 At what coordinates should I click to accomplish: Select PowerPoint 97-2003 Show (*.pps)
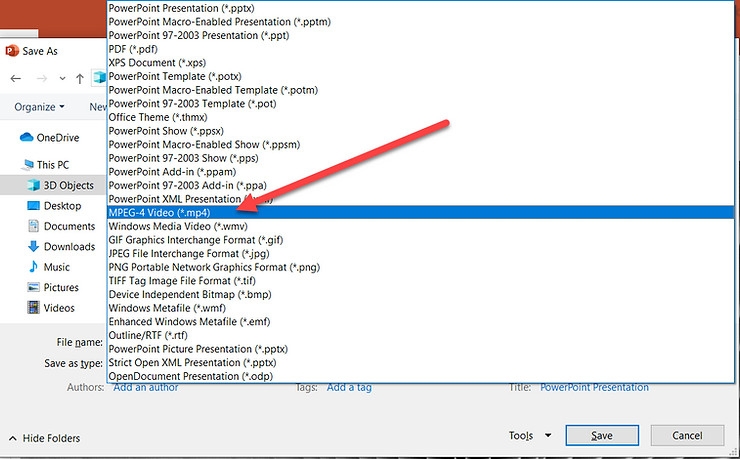[420, 158]
